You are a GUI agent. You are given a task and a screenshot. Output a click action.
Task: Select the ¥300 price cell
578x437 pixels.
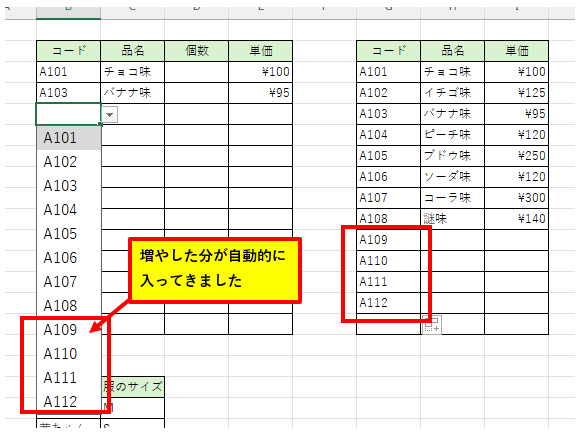(516, 198)
